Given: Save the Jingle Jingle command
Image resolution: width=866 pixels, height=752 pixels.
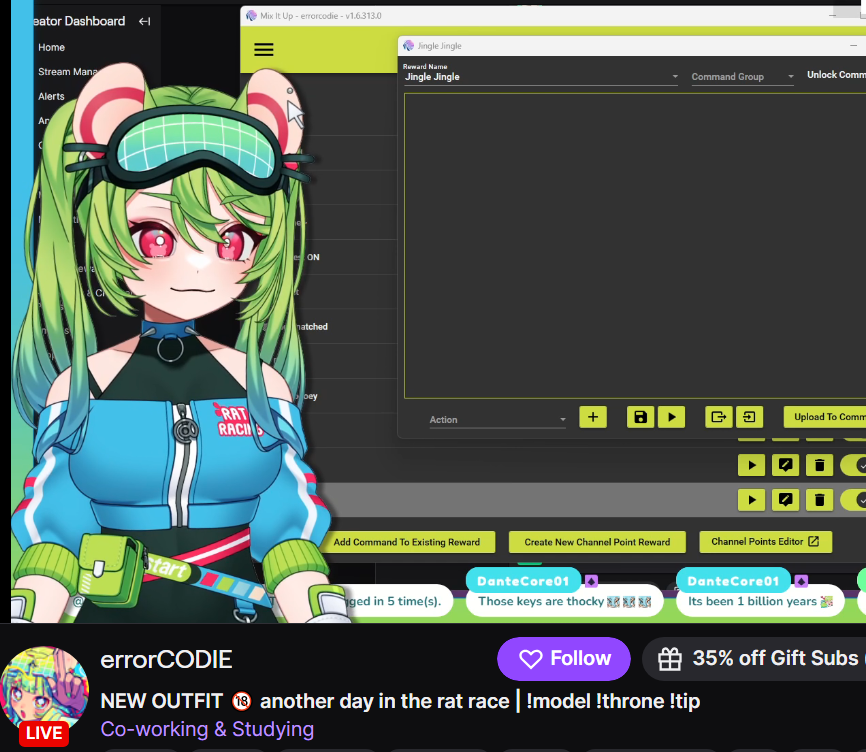Looking at the screenshot, I should (x=640, y=417).
